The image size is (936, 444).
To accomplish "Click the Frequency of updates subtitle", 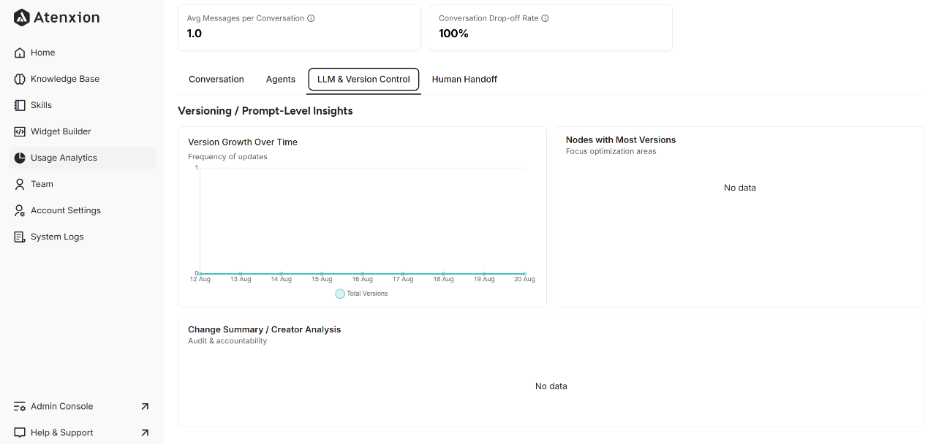I will point(227,156).
